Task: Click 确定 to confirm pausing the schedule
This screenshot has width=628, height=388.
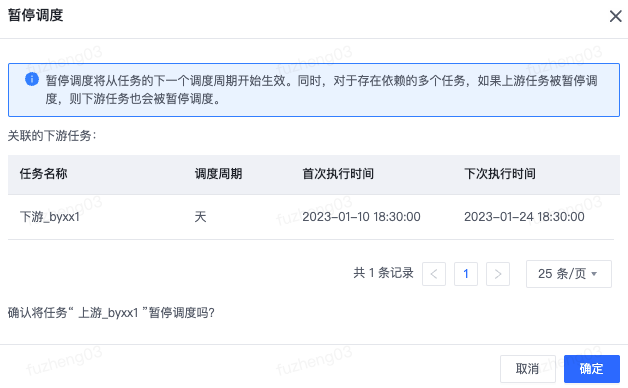Action: (x=592, y=368)
